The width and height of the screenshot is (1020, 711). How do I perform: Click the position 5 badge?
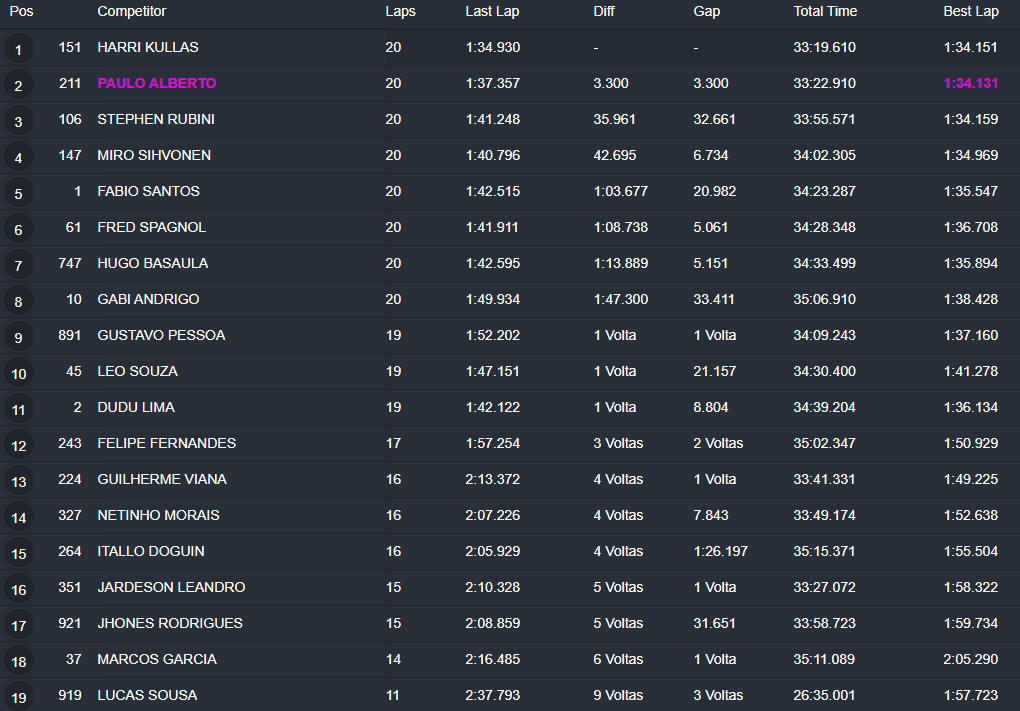coord(18,193)
